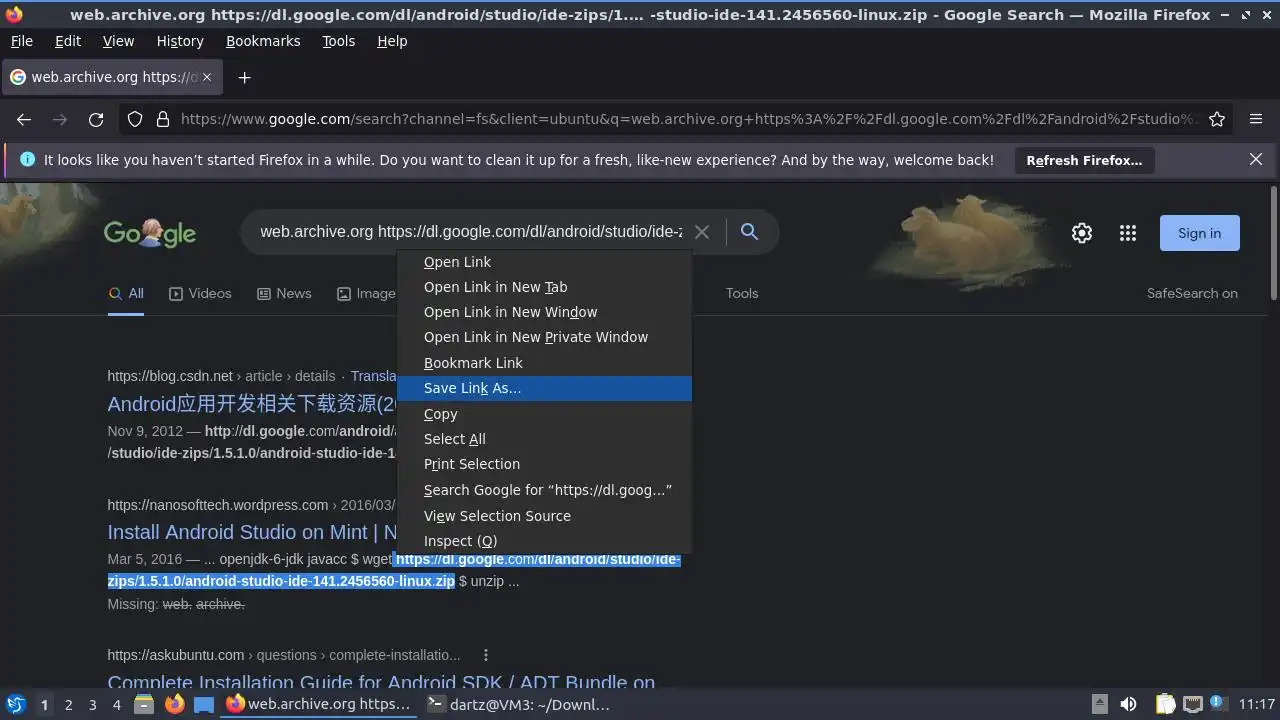Choose Inspect (Q)
Image resolution: width=1280 pixels, height=720 pixels.
[544, 541]
